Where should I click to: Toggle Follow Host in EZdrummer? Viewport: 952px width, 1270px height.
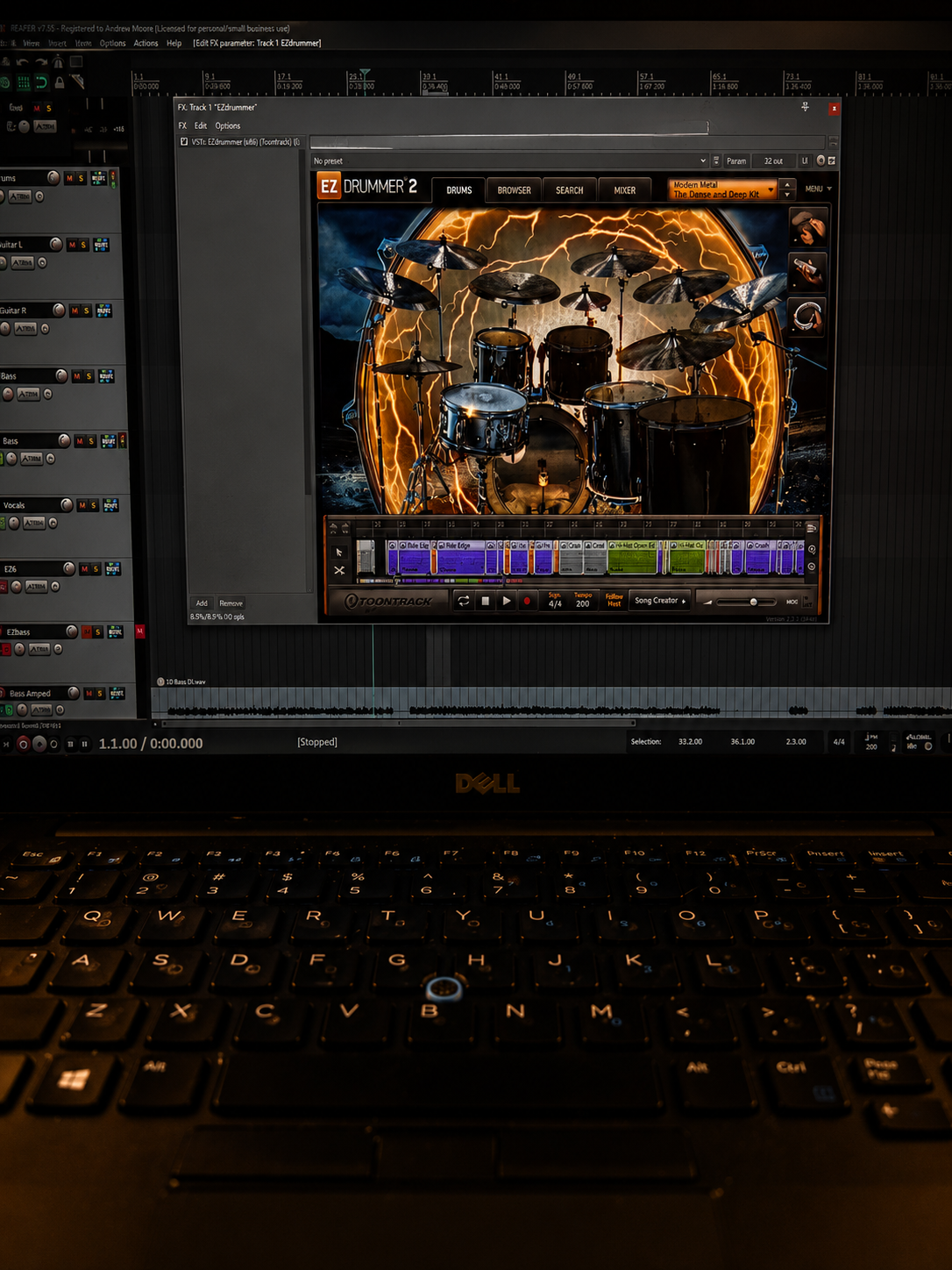pos(614,600)
